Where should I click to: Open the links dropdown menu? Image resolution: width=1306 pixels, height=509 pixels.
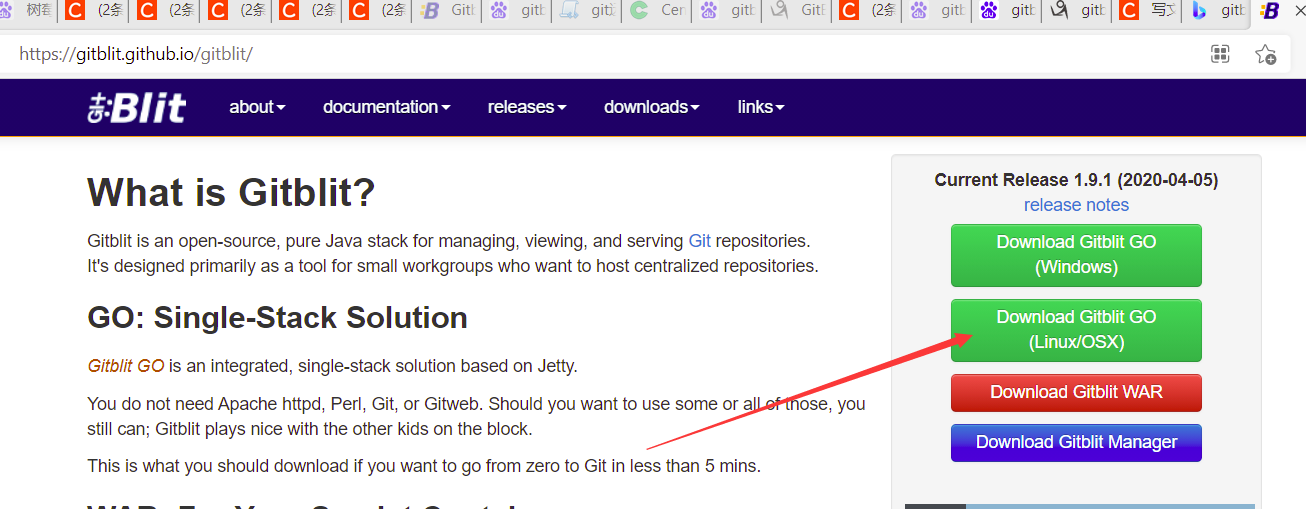pyautogui.click(x=761, y=107)
